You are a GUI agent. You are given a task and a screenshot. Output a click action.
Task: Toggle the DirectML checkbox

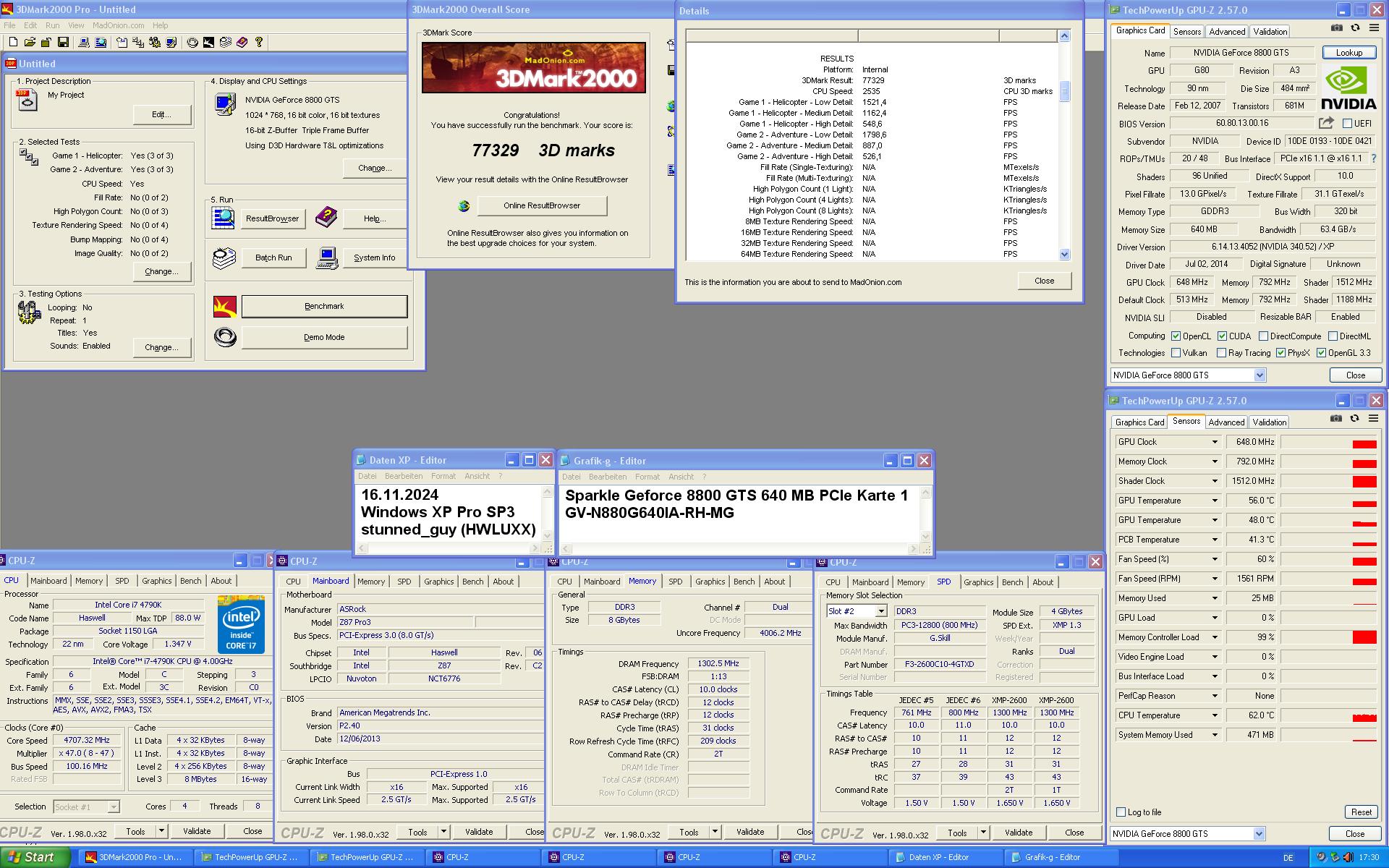[x=1333, y=336]
